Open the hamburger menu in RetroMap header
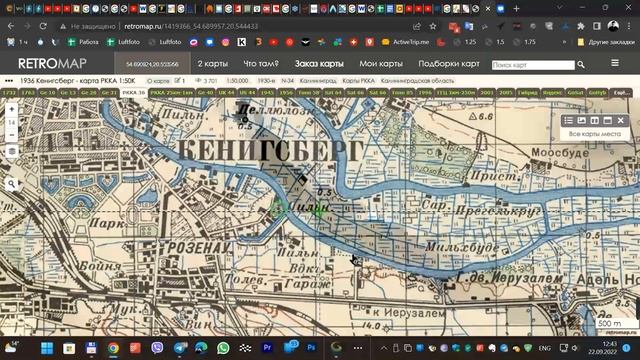This screenshot has height=360, width=640. 615,63
